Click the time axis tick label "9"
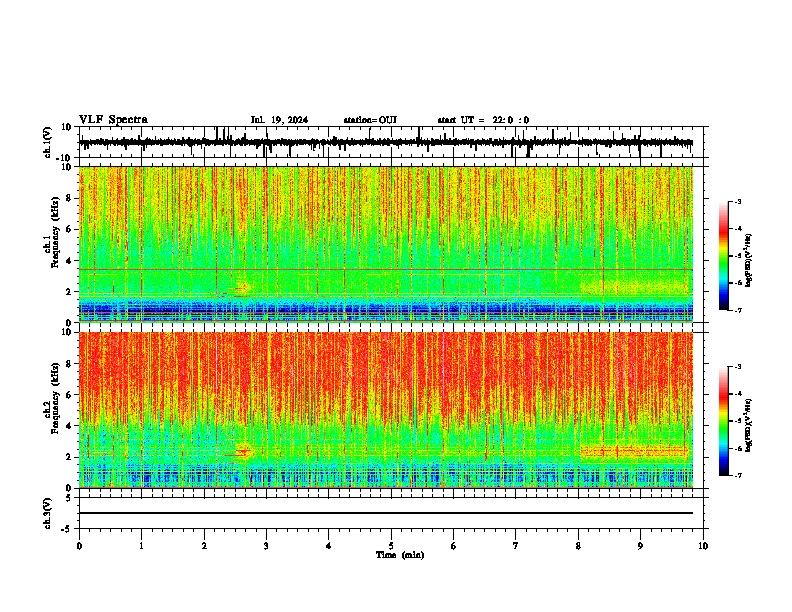Screen dimensions: 792x612 point(640,546)
